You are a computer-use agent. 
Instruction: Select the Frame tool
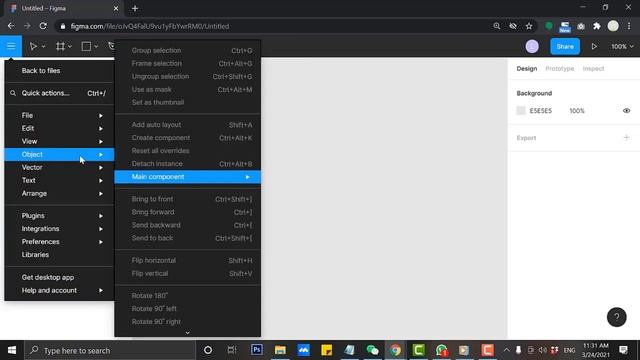60,47
